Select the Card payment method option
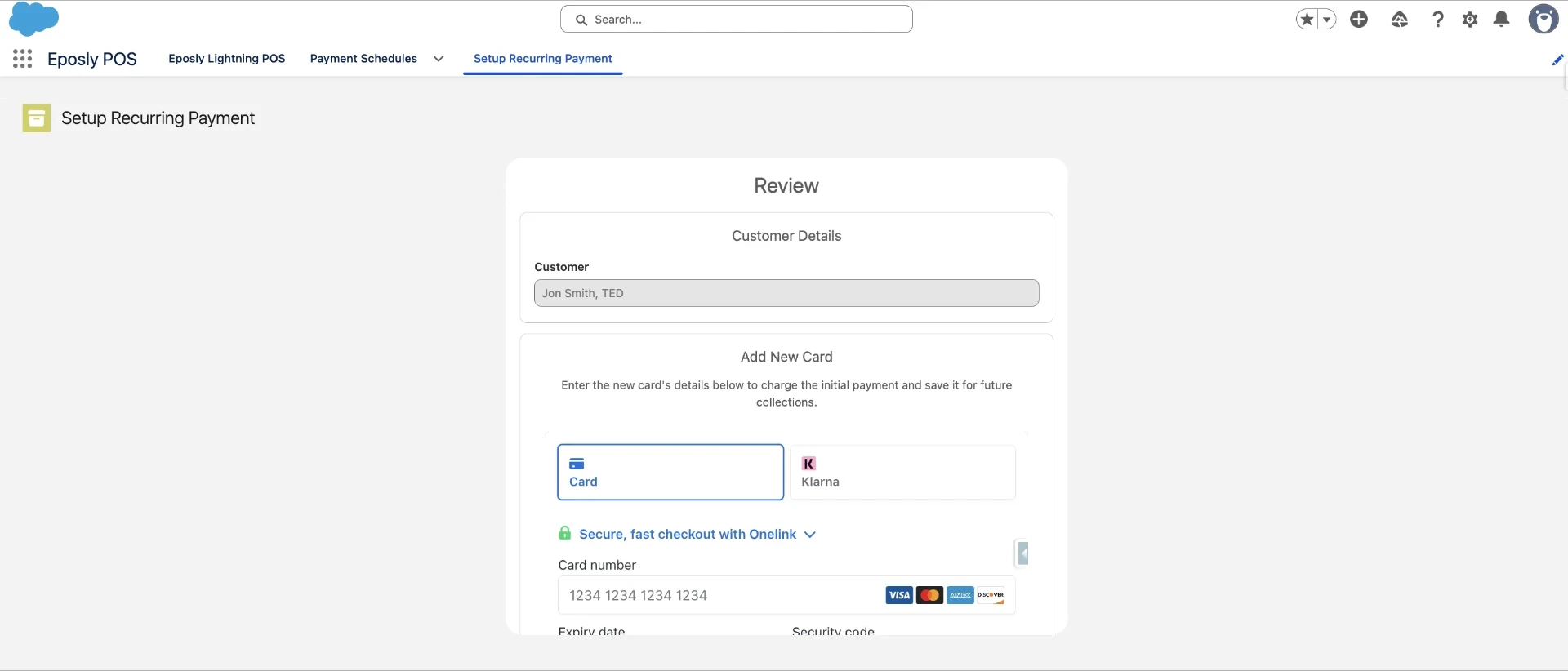 point(670,472)
